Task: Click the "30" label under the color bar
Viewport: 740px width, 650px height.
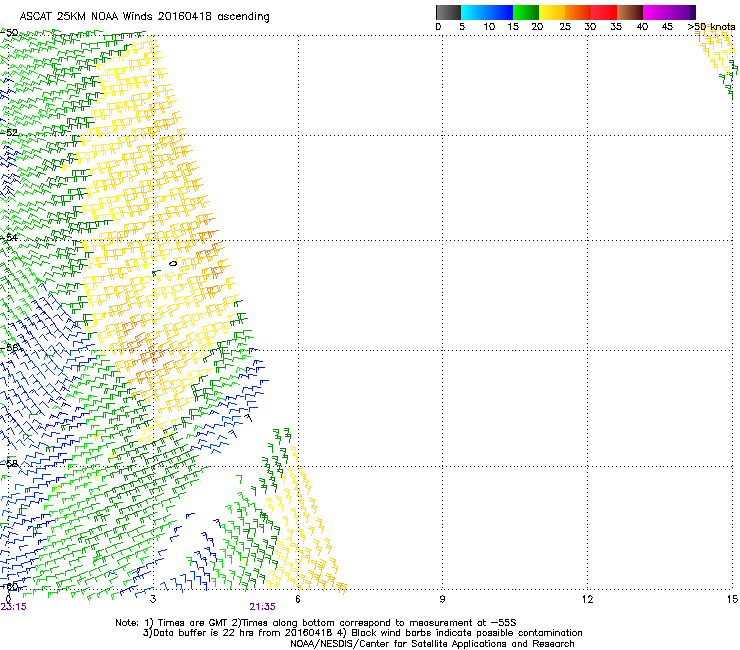Action: [590, 27]
